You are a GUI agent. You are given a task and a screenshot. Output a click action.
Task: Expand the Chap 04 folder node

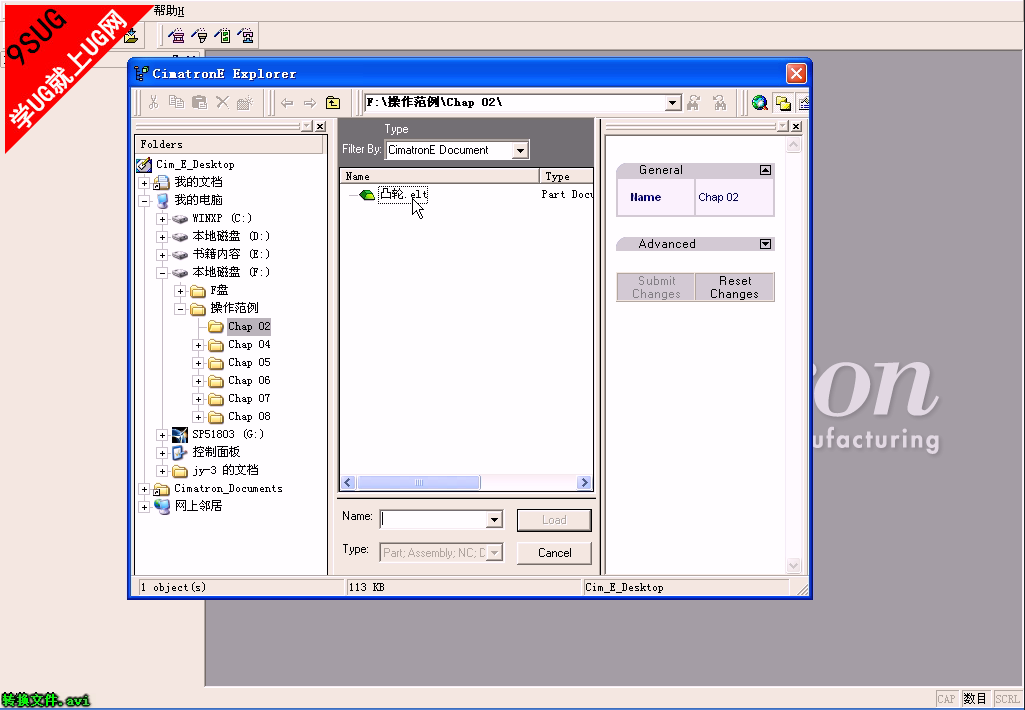click(198, 345)
